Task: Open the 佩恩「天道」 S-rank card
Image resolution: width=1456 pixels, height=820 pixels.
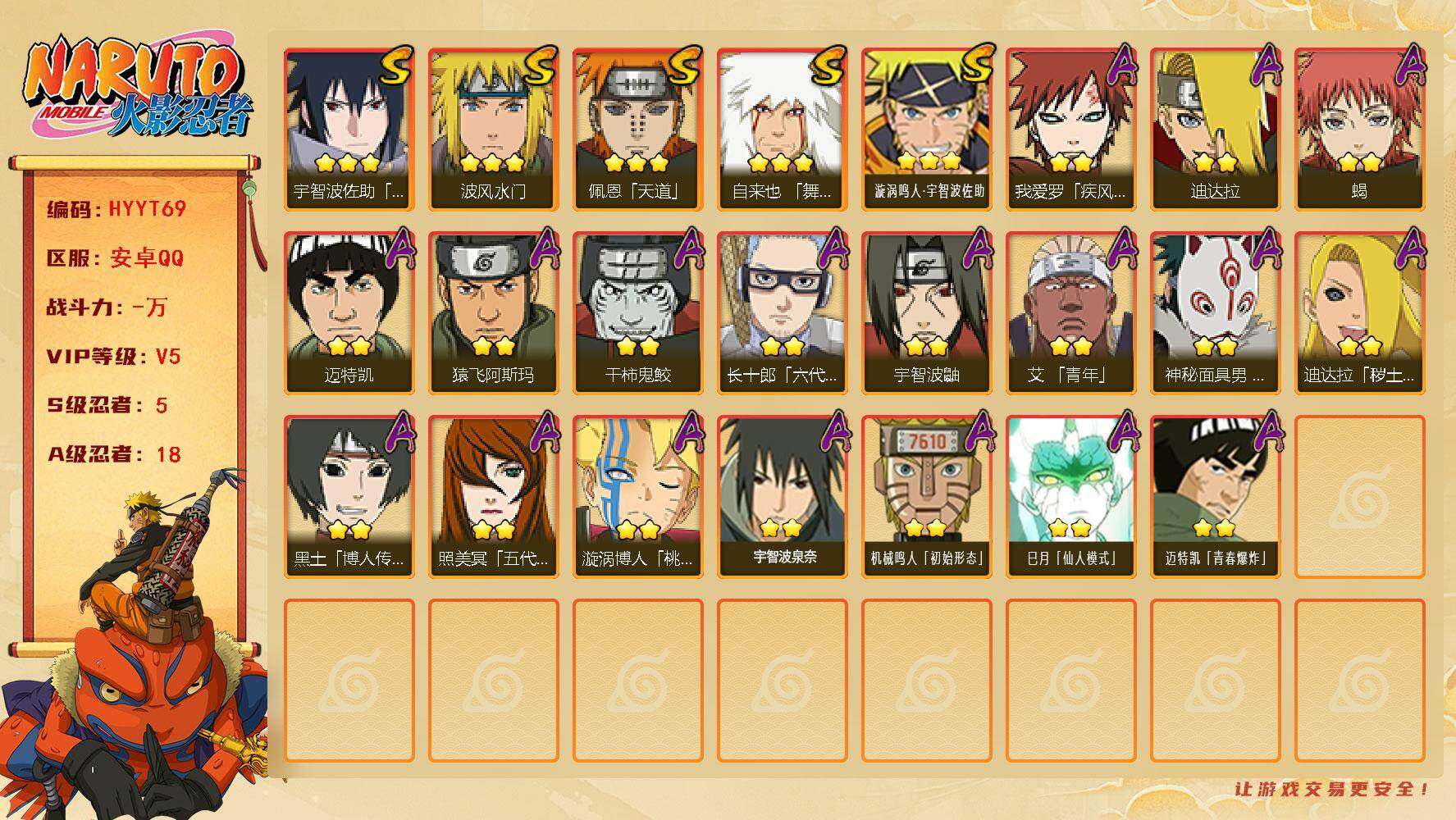Action: 637,129
